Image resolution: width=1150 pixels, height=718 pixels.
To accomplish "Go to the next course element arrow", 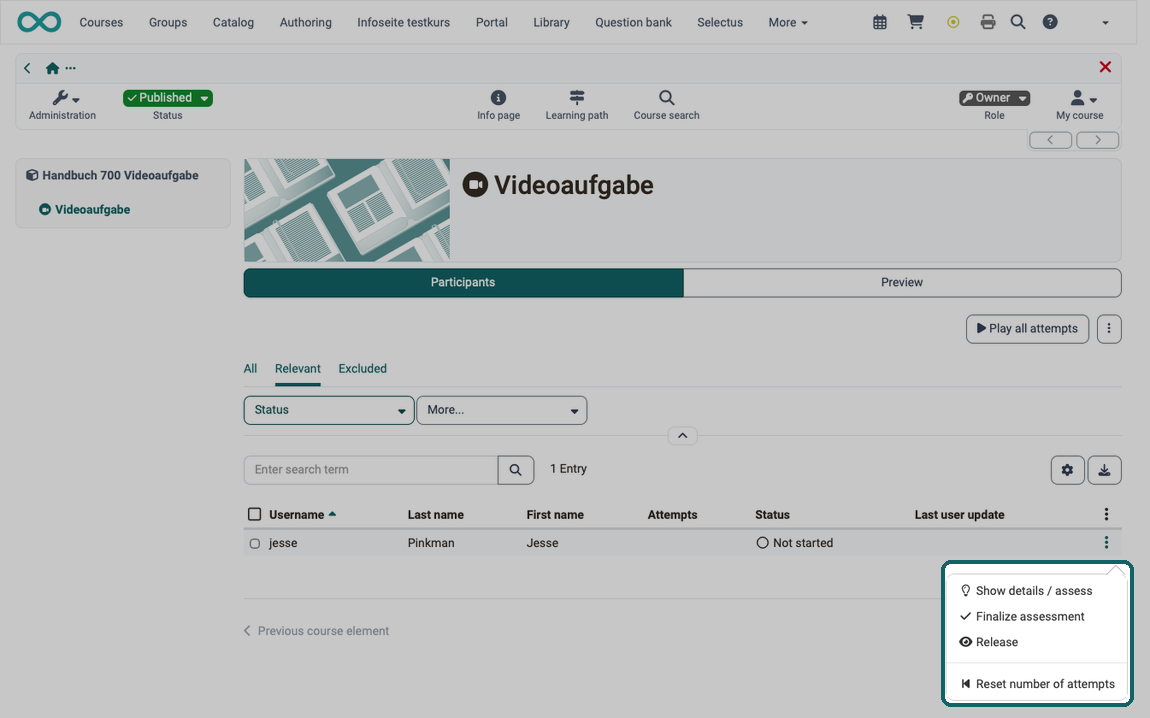I will click(x=1097, y=140).
